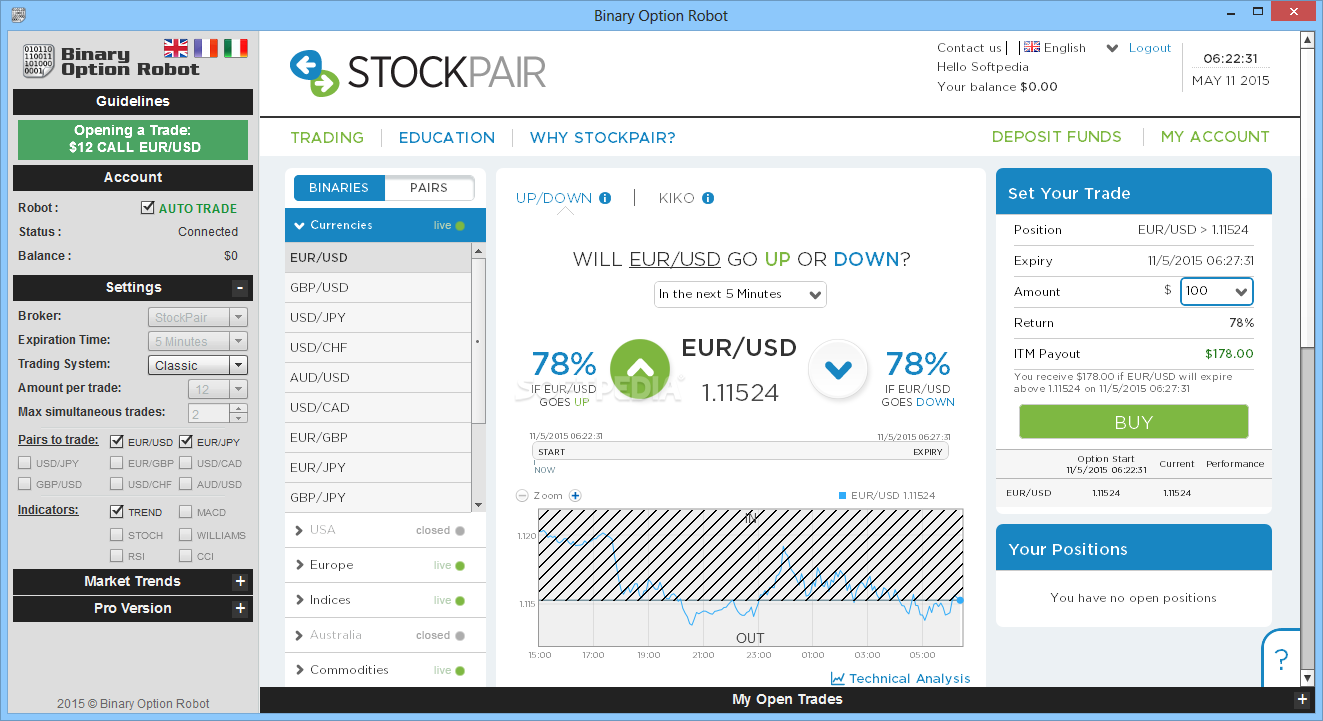Toggle the TREND indicator checkbox
1323x721 pixels.
click(117, 512)
